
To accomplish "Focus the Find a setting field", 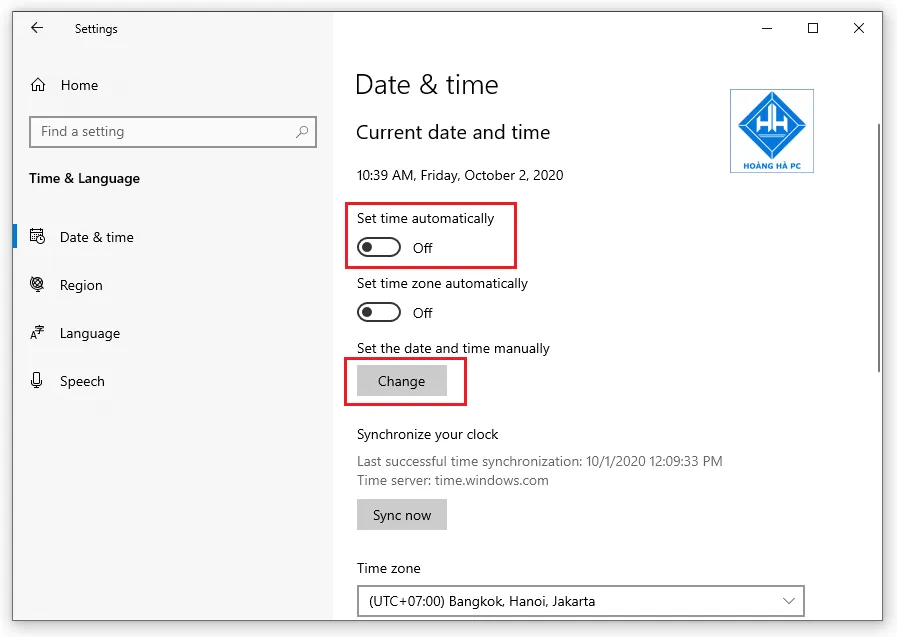I will 165,132.
